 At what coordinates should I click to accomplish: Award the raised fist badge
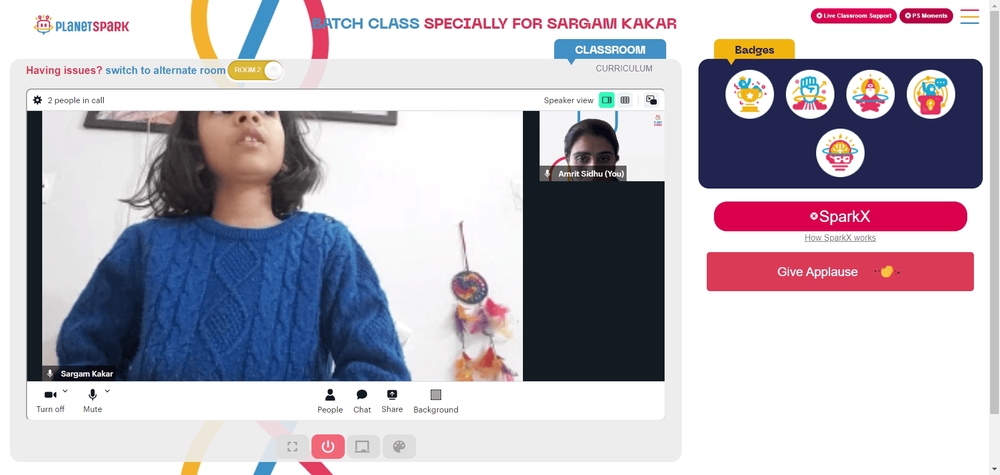pos(810,94)
